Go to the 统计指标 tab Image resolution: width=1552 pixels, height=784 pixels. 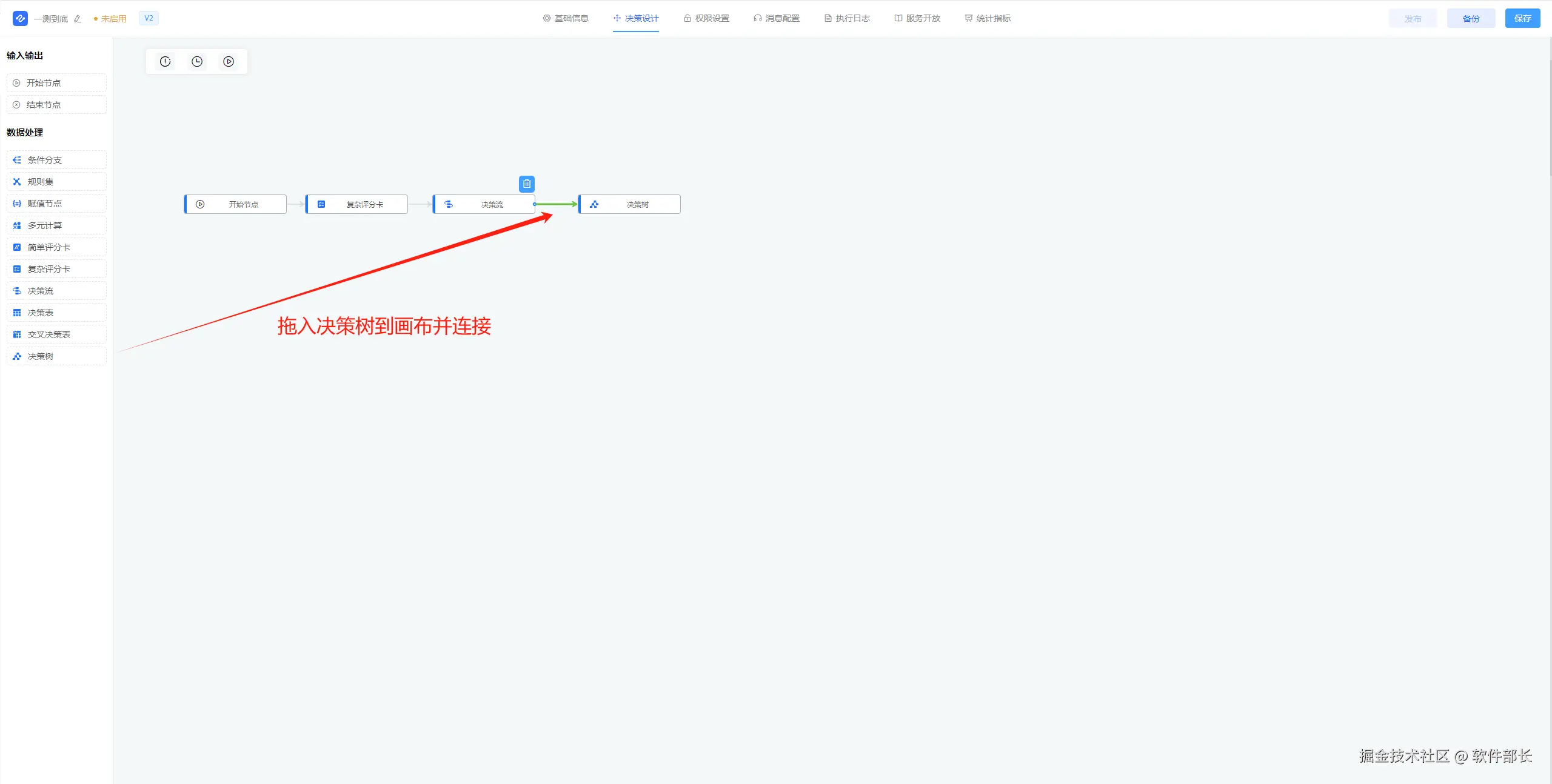(988, 18)
